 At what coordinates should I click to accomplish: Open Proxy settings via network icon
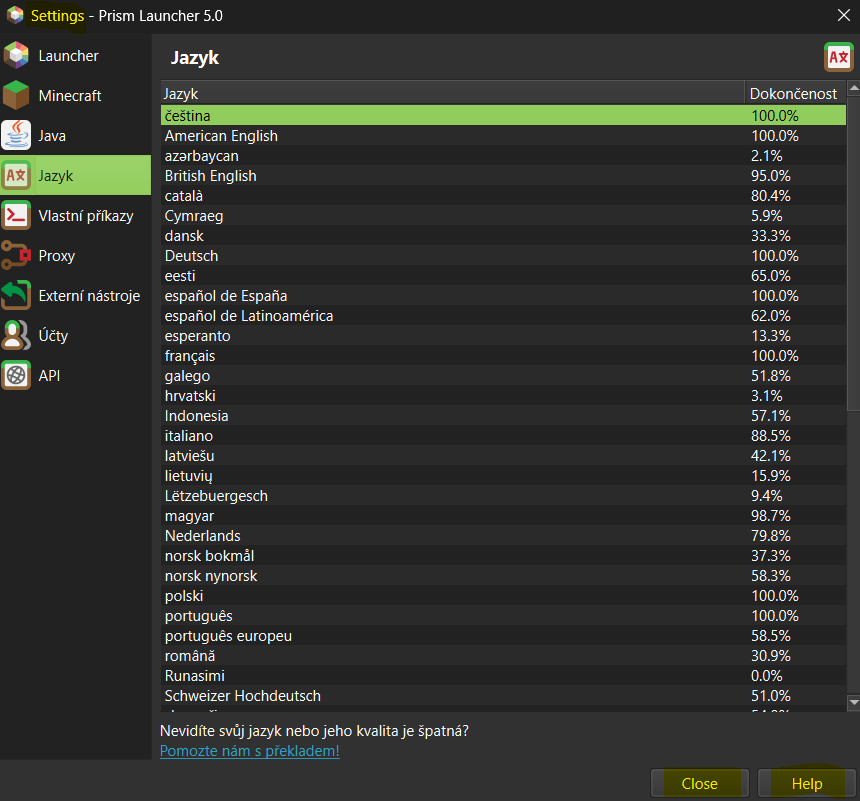18,255
